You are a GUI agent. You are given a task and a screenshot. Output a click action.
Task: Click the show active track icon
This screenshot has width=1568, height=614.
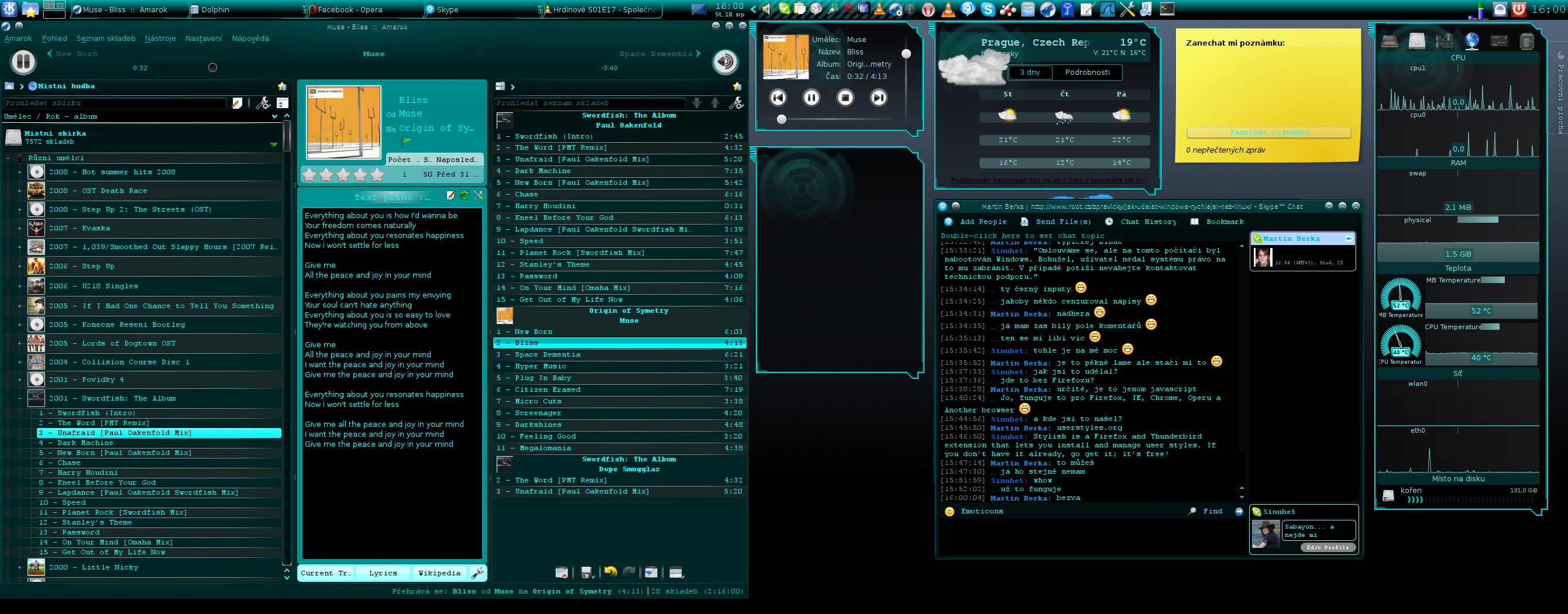651,572
